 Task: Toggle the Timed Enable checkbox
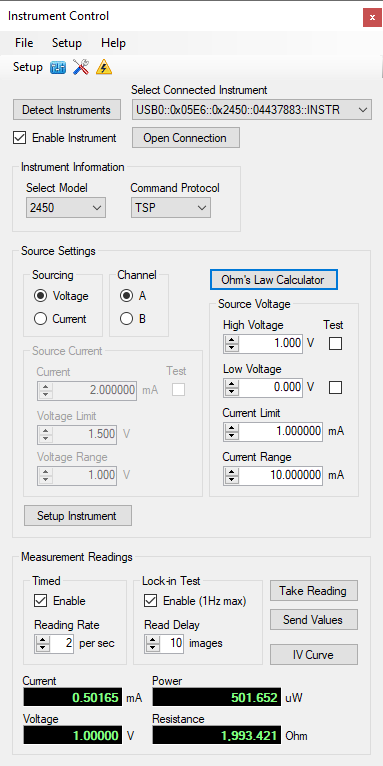click(x=41, y=601)
